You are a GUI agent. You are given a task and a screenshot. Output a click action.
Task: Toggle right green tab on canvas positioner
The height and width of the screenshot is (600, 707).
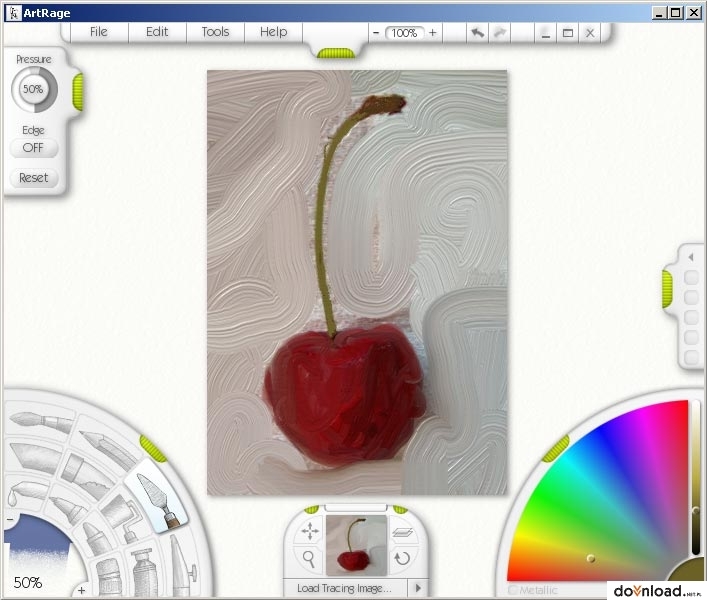pos(400,509)
